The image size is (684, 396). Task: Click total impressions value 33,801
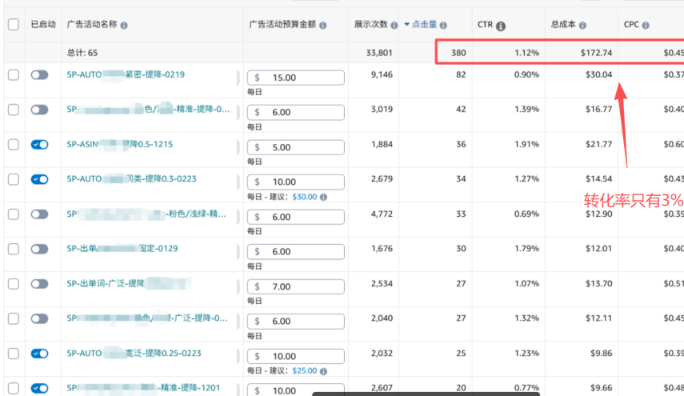coord(379,53)
